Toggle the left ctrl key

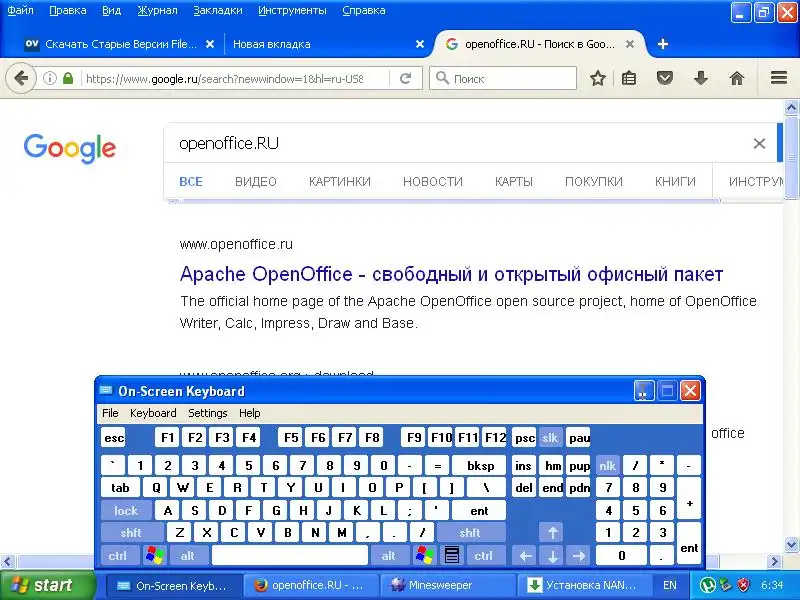click(118, 555)
